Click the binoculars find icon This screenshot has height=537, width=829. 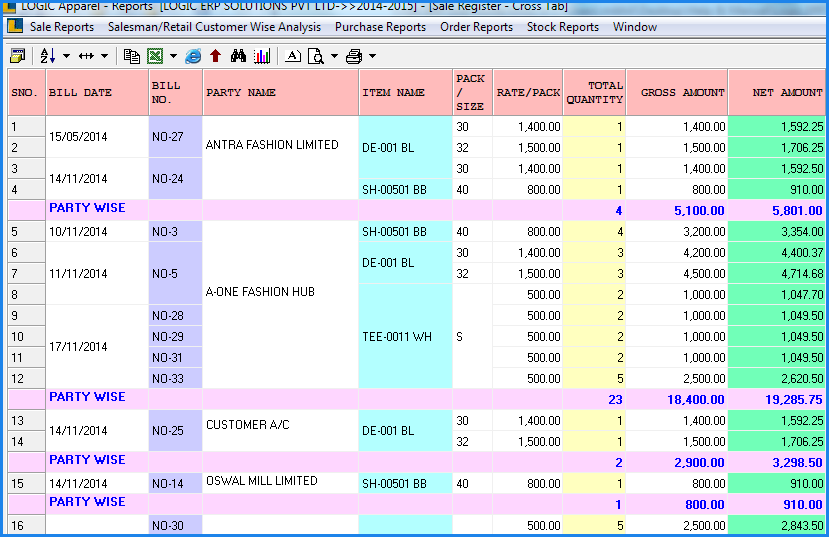click(238, 55)
